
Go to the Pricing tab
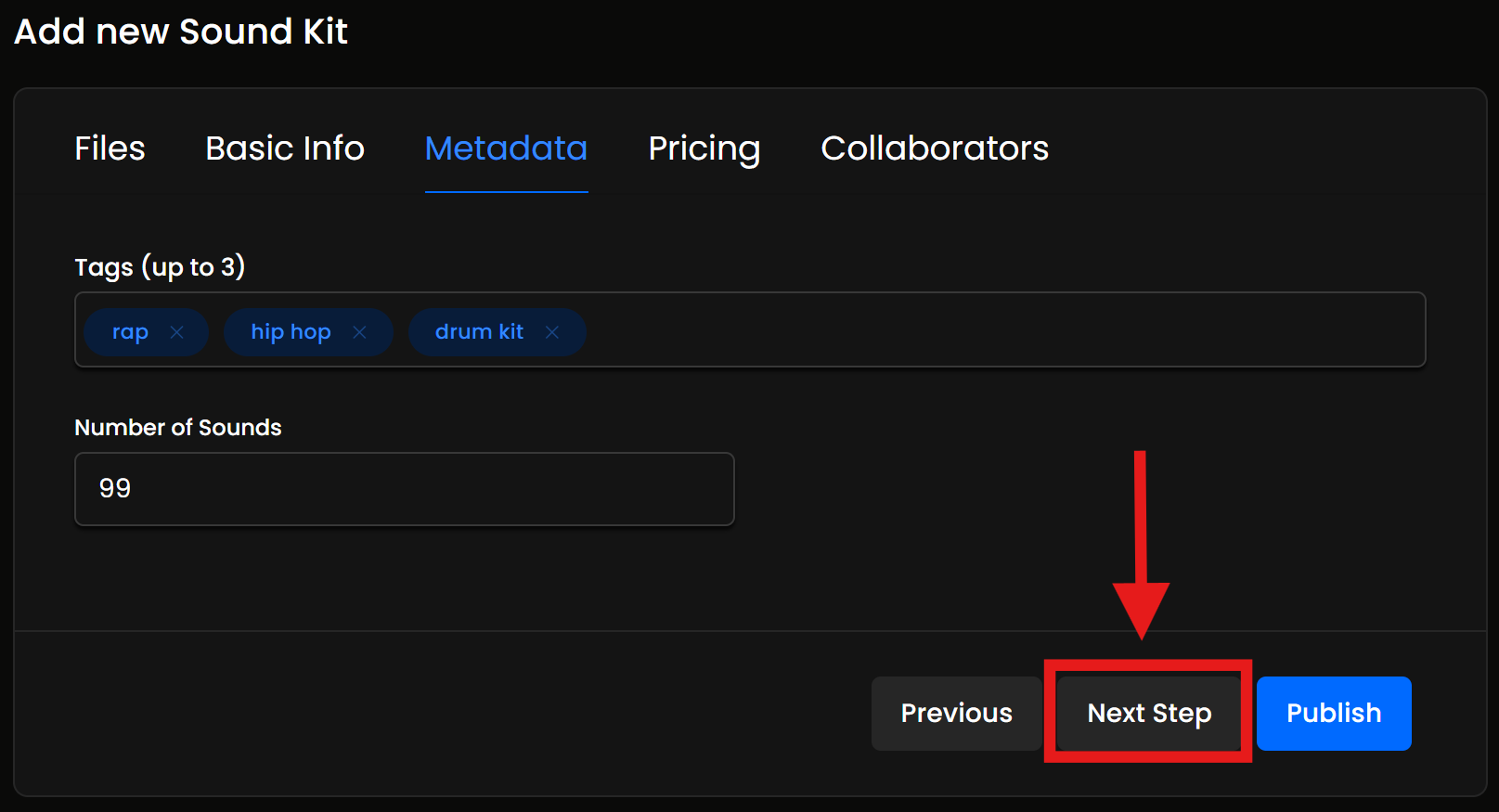[x=704, y=148]
